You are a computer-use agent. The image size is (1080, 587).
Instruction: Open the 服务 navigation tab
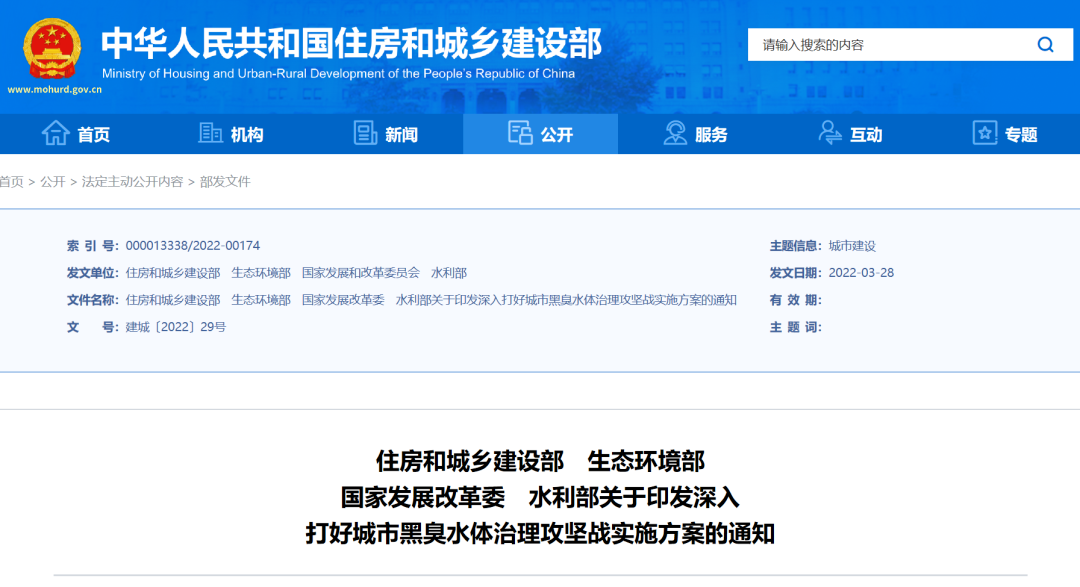pyautogui.click(x=711, y=135)
